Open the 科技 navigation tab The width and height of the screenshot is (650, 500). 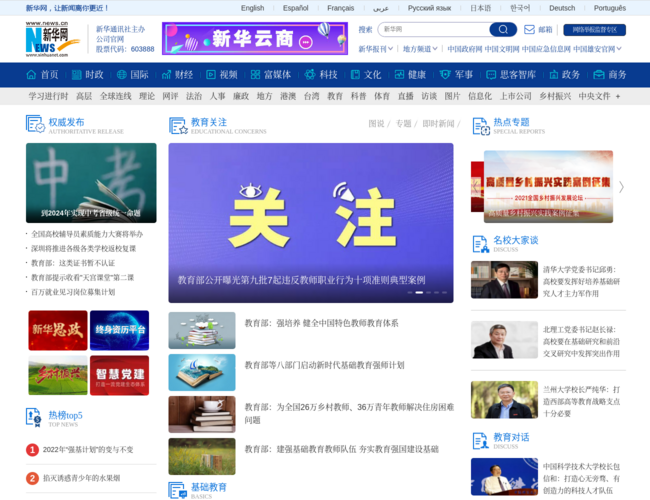[x=322, y=74]
